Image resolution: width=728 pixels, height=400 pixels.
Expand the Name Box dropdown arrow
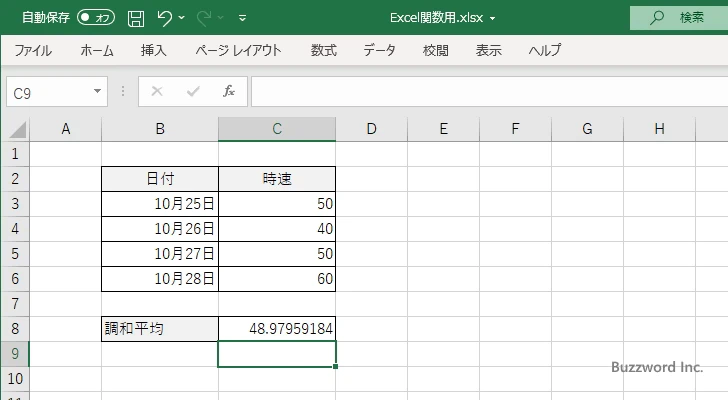tap(98, 91)
